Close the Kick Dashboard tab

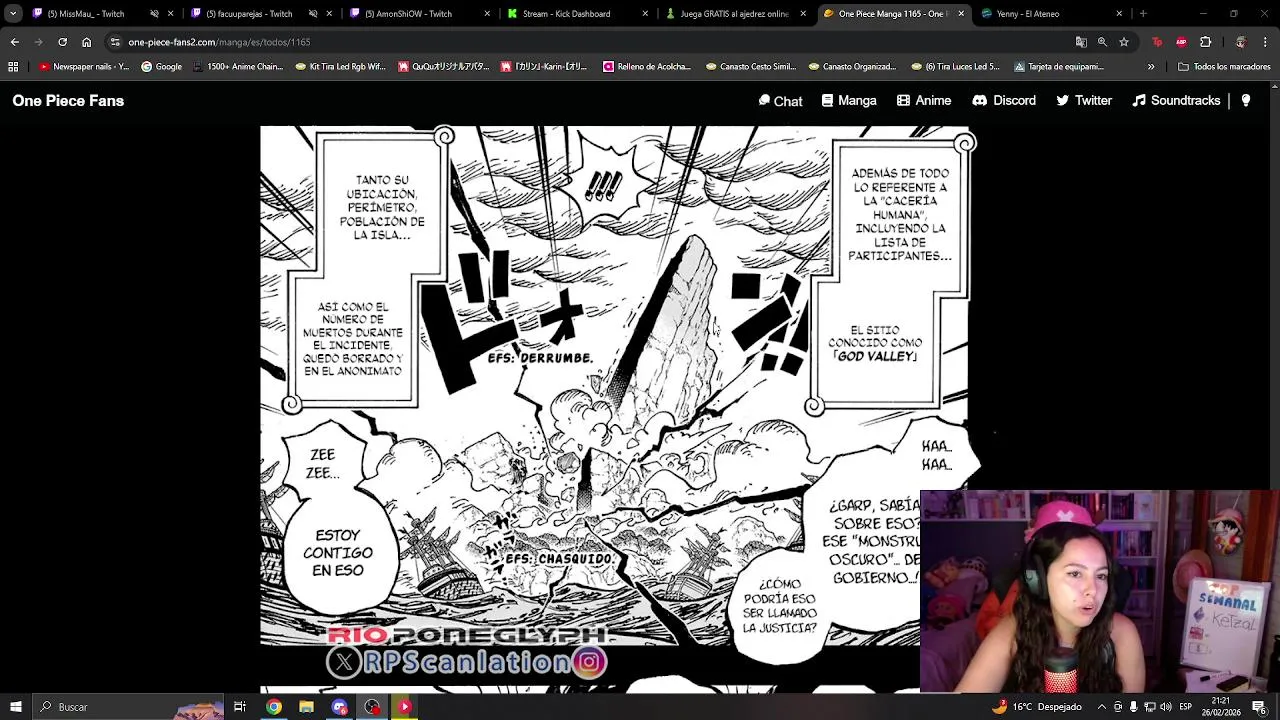(645, 14)
